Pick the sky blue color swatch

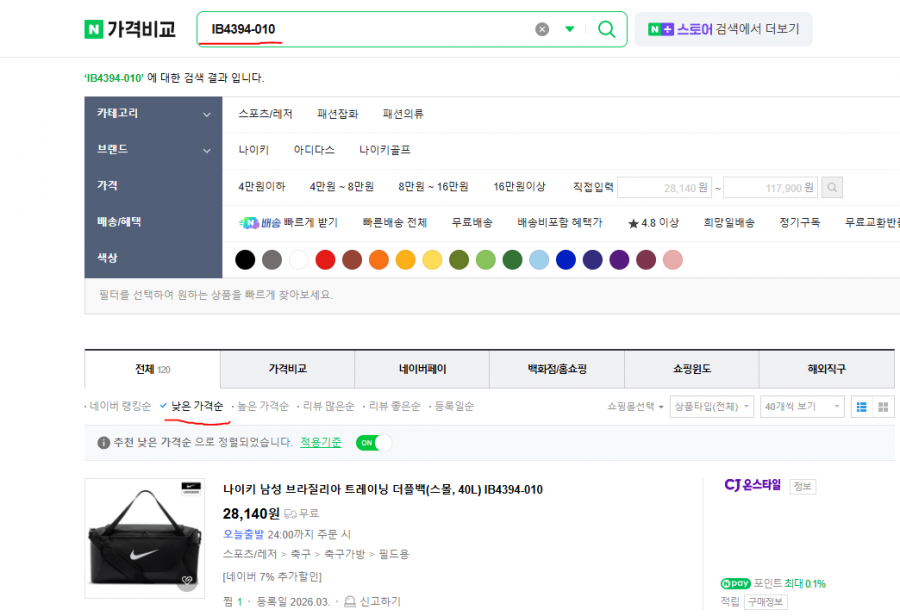539,260
